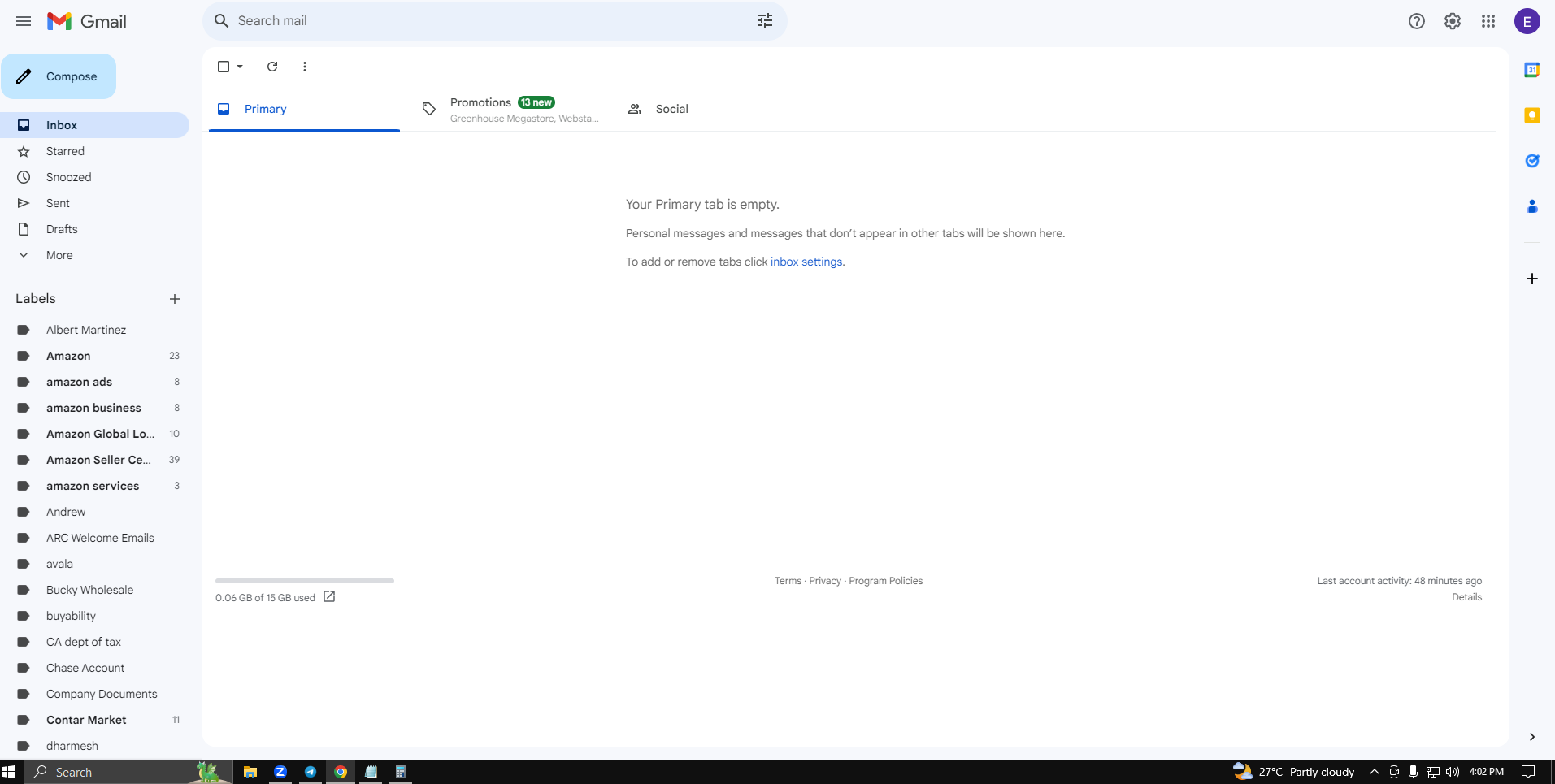
Task: Open the Windows Start menu
Action: click(x=9, y=772)
